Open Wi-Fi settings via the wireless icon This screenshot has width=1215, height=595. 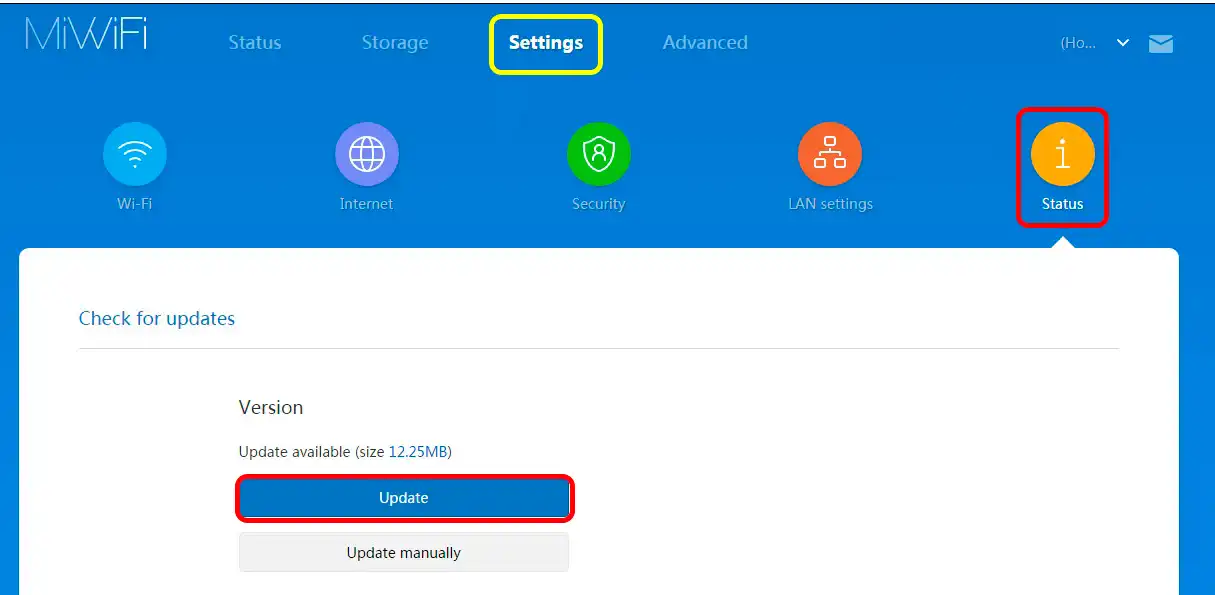[134, 154]
